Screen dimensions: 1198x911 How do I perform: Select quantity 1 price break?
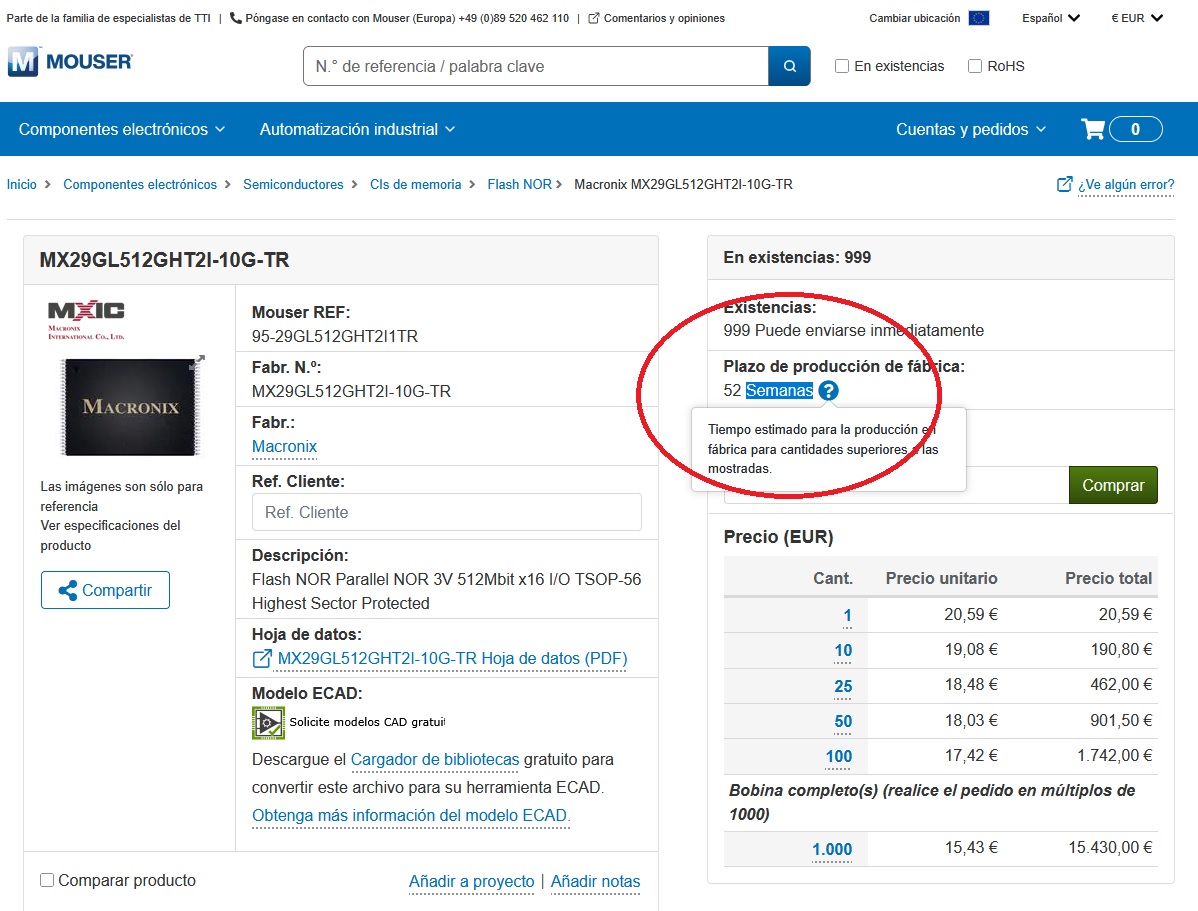tap(847, 615)
